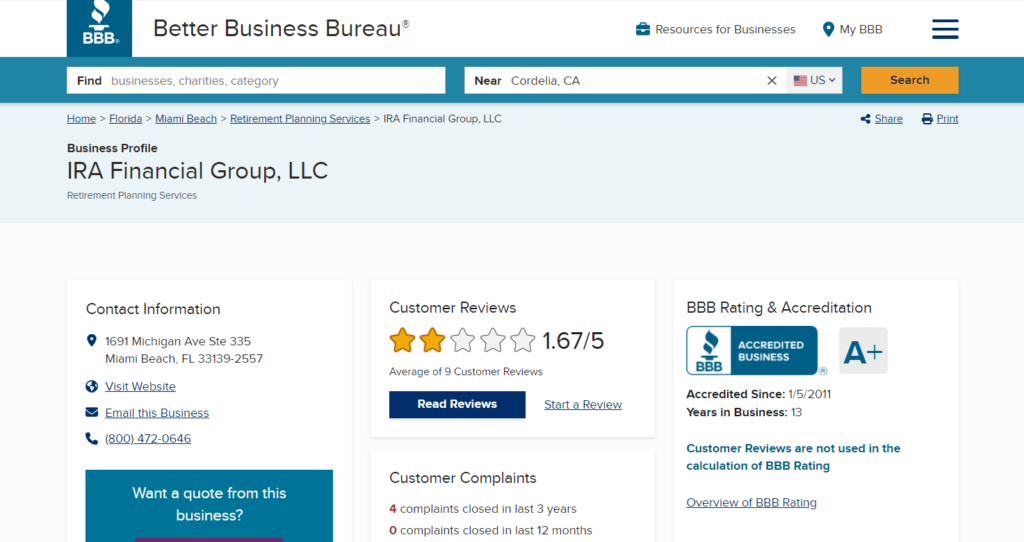Image resolution: width=1024 pixels, height=542 pixels.
Task: Click the location pin icon next to My BBB
Action: 828,29
